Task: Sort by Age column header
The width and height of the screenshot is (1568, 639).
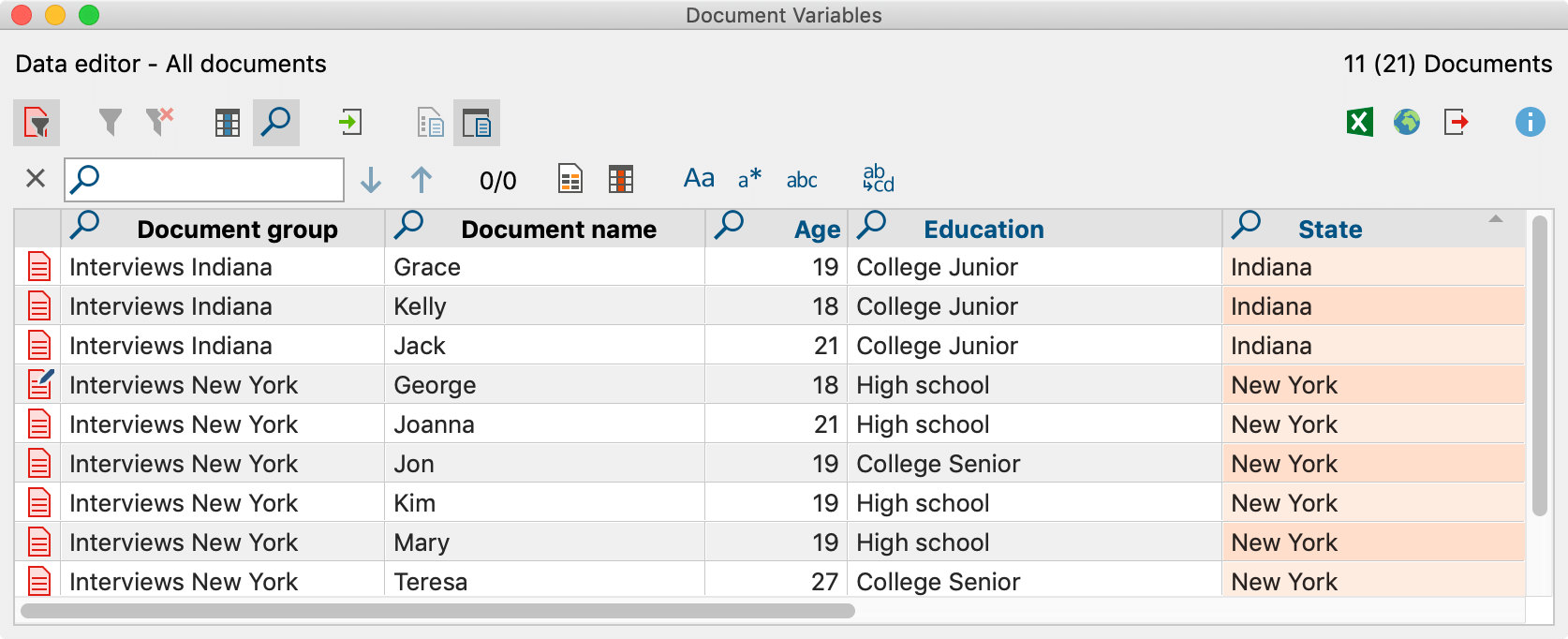Action: (x=817, y=230)
